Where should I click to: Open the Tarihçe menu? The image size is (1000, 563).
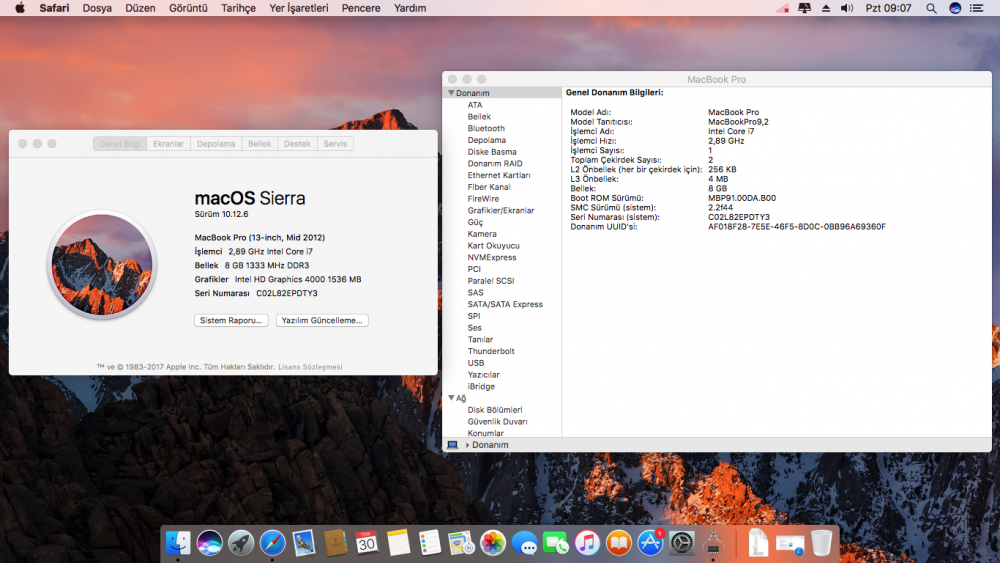pos(239,8)
